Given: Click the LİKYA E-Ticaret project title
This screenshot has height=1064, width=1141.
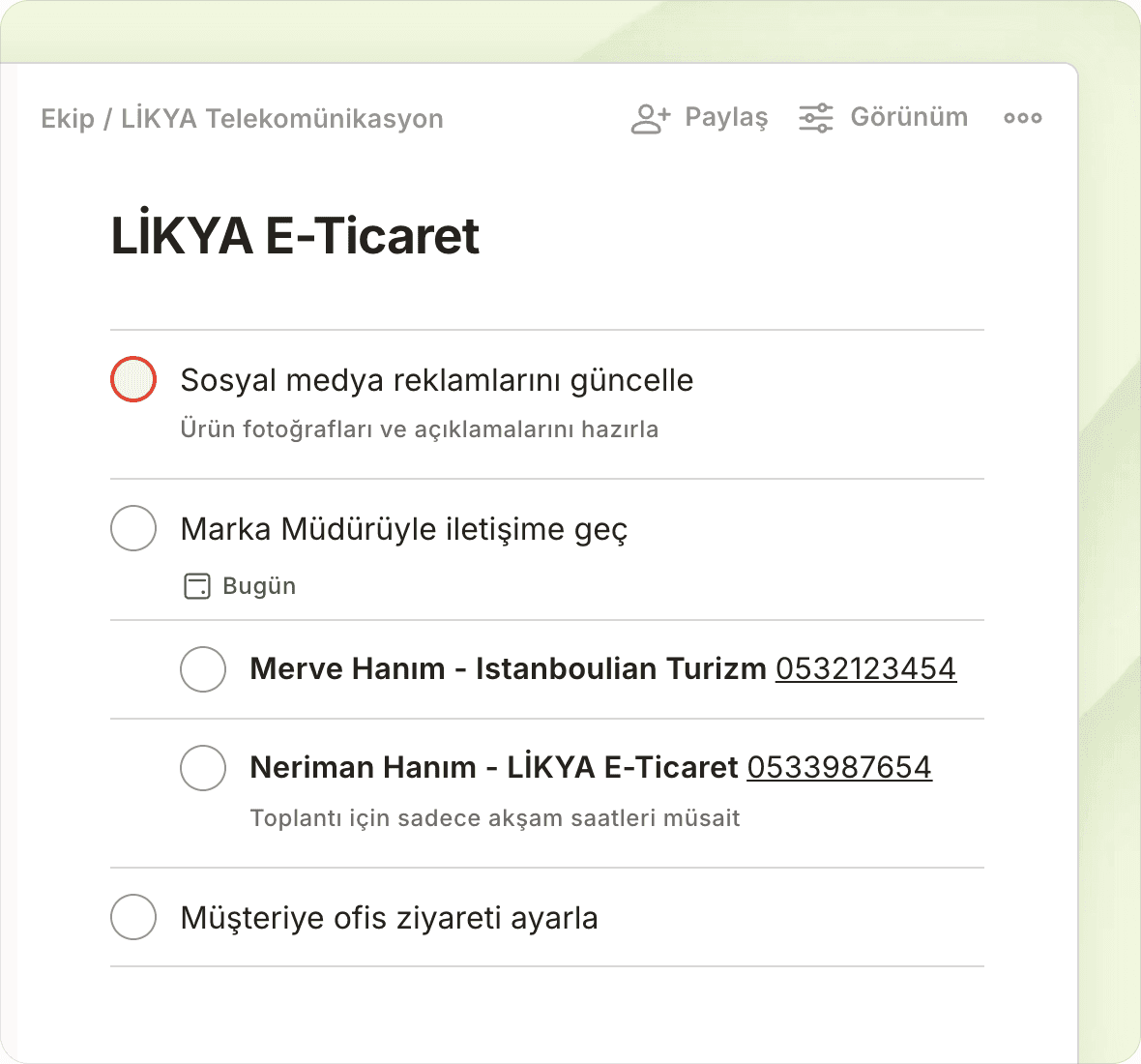Looking at the screenshot, I should point(295,236).
